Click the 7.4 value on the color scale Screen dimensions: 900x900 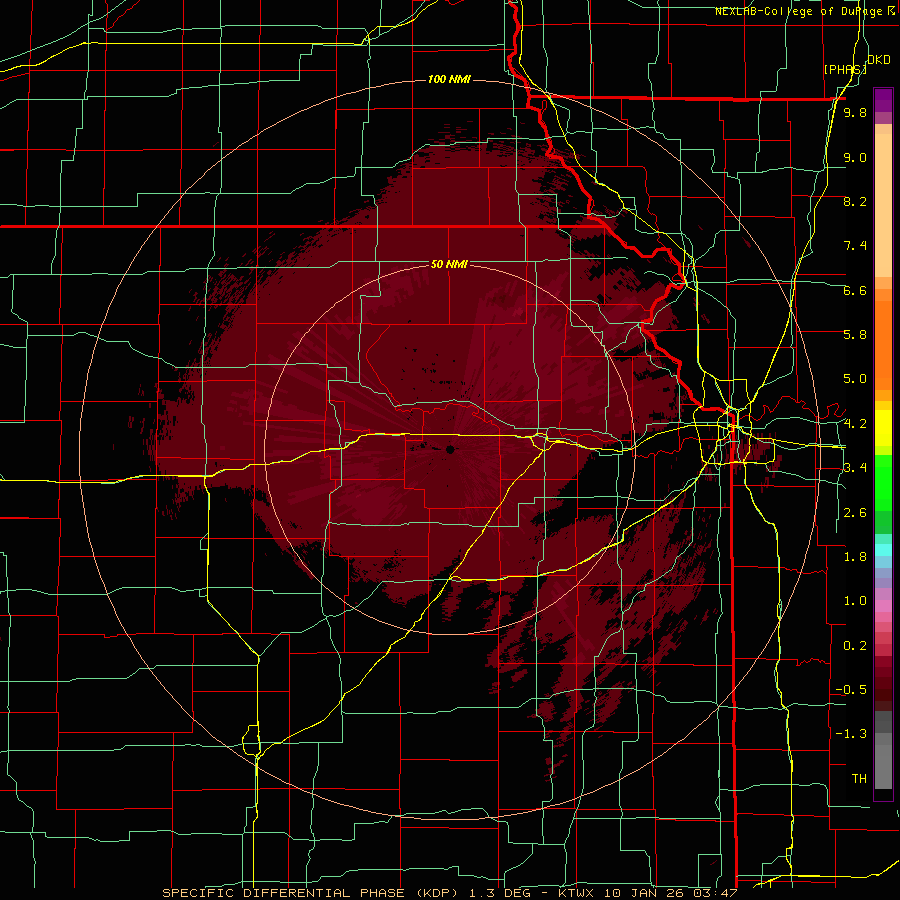[x=855, y=246]
